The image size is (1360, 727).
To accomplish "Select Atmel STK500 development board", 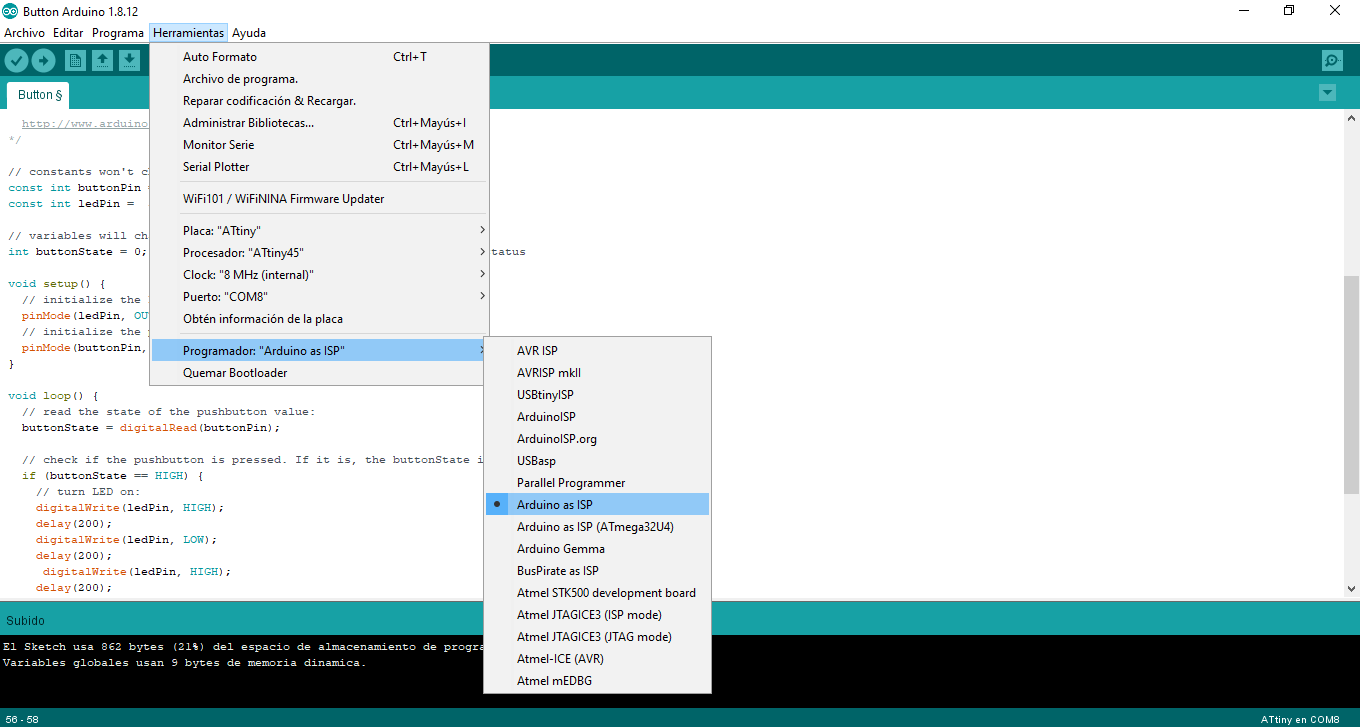I will pos(597,593).
